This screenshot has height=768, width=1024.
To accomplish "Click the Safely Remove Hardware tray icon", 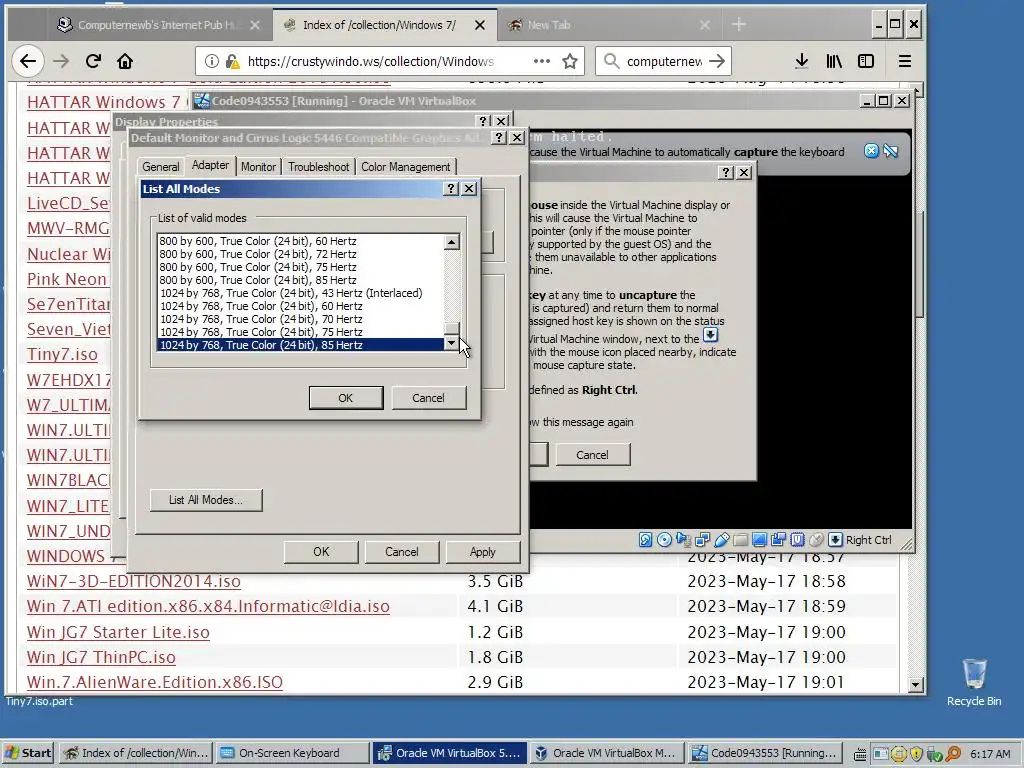I will (x=933, y=754).
